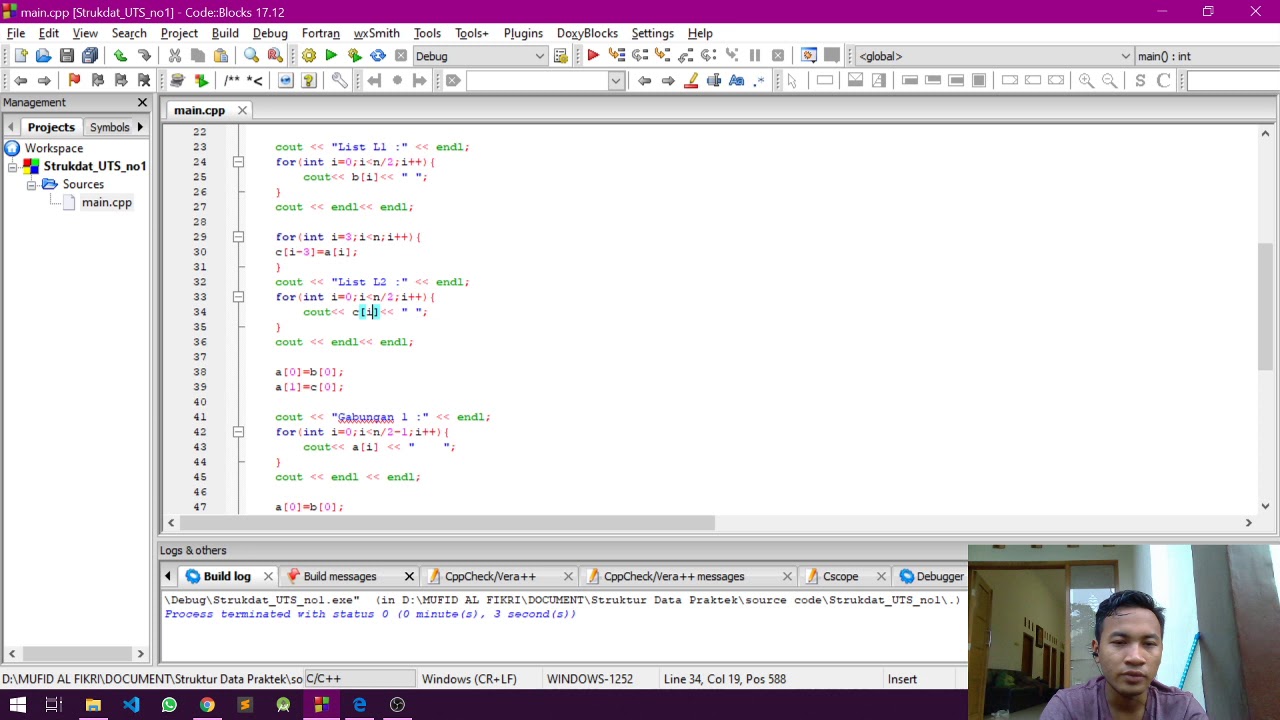Open the Build menu
Screen dimensions: 1280x720
click(225, 33)
